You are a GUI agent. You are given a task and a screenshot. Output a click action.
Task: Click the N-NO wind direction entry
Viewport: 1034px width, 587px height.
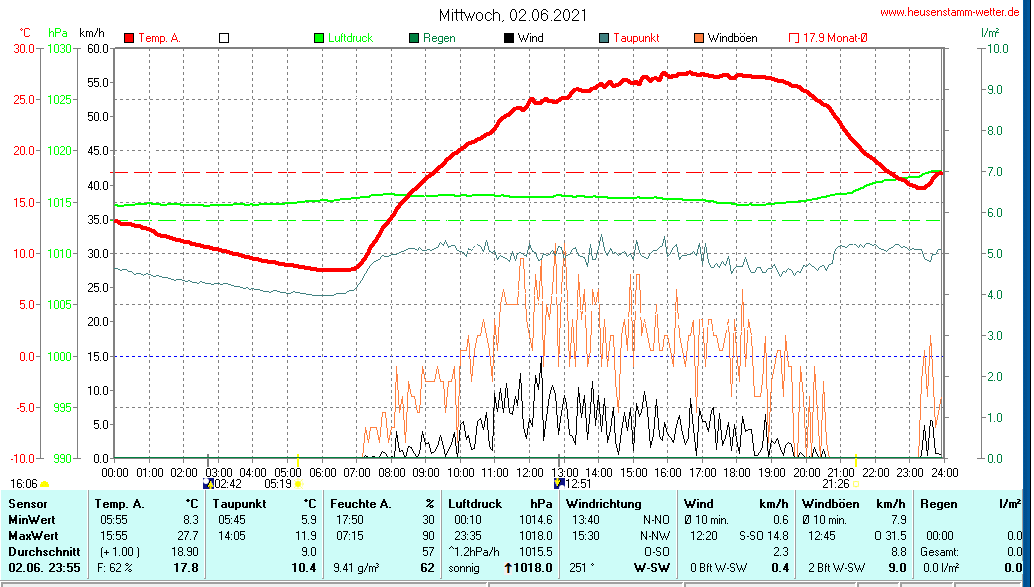[656, 520]
